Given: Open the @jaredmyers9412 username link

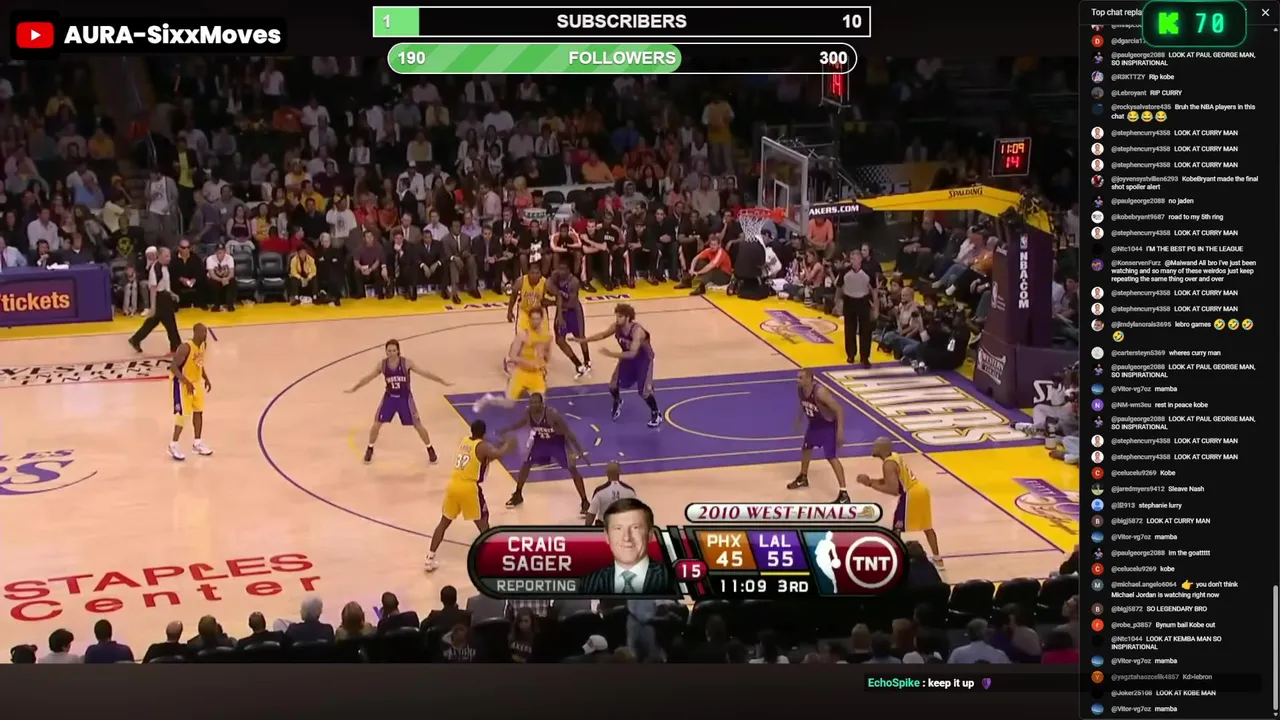Looking at the screenshot, I should click(1138, 489).
